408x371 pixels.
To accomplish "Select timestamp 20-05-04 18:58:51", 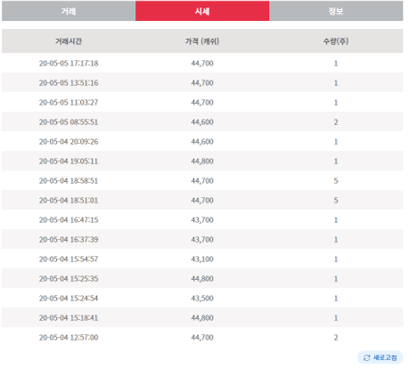I will coord(69,181).
